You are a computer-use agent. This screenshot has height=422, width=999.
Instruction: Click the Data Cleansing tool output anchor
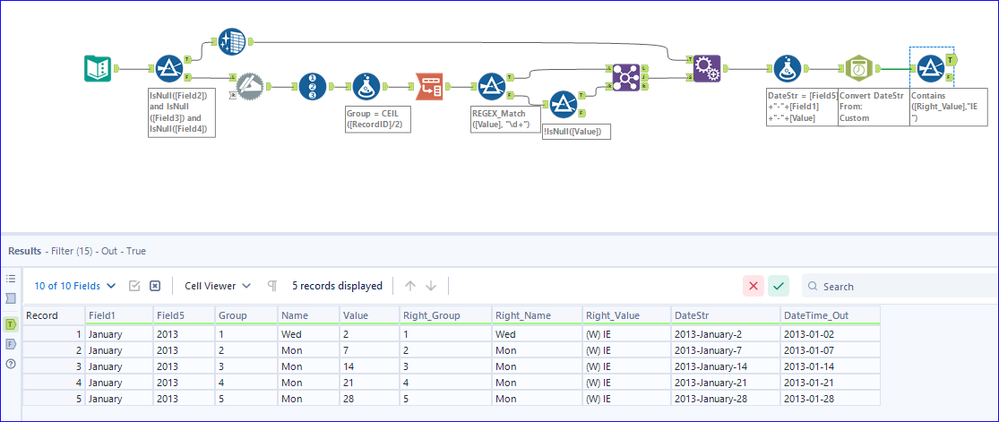point(250,42)
